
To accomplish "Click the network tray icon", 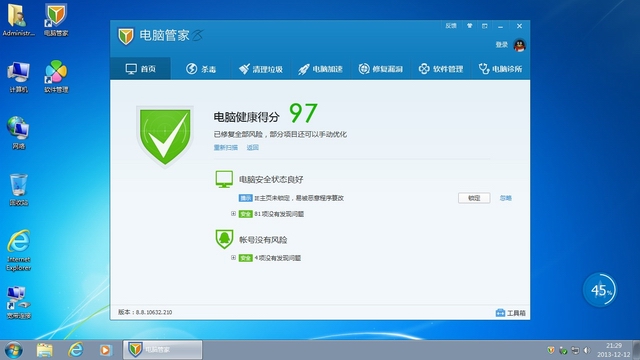I will 575,350.
